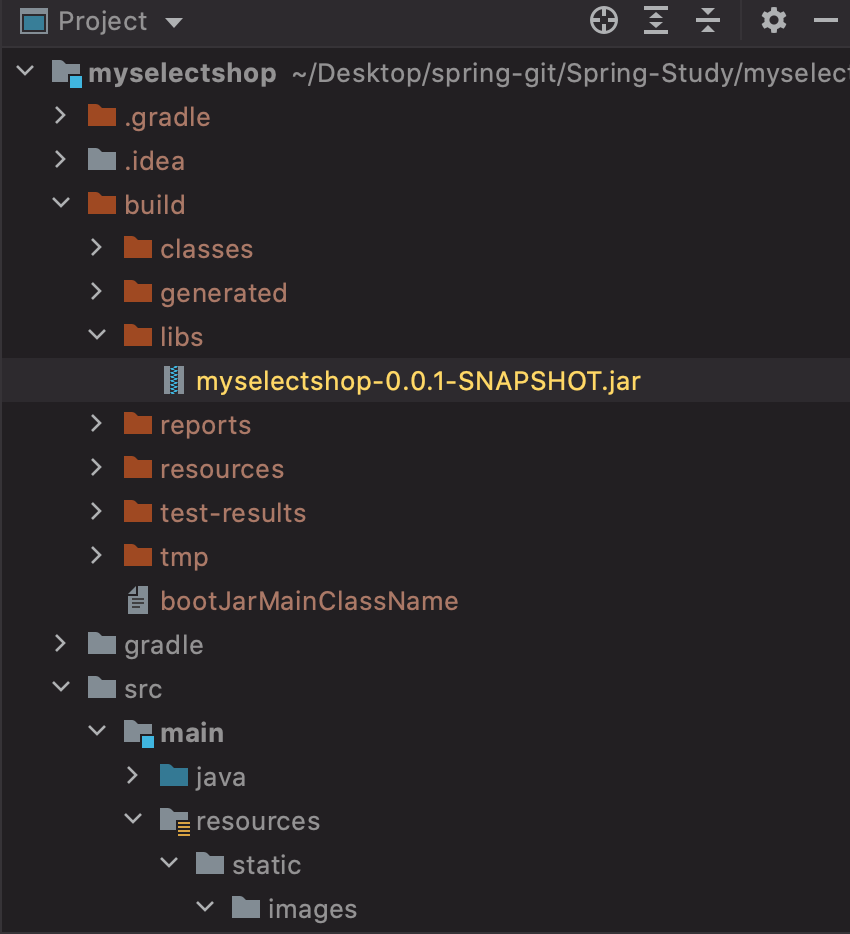The height and width of the screenshot is (934, 850).
Task: Click the Expand All icon
Action: [656, 21]
